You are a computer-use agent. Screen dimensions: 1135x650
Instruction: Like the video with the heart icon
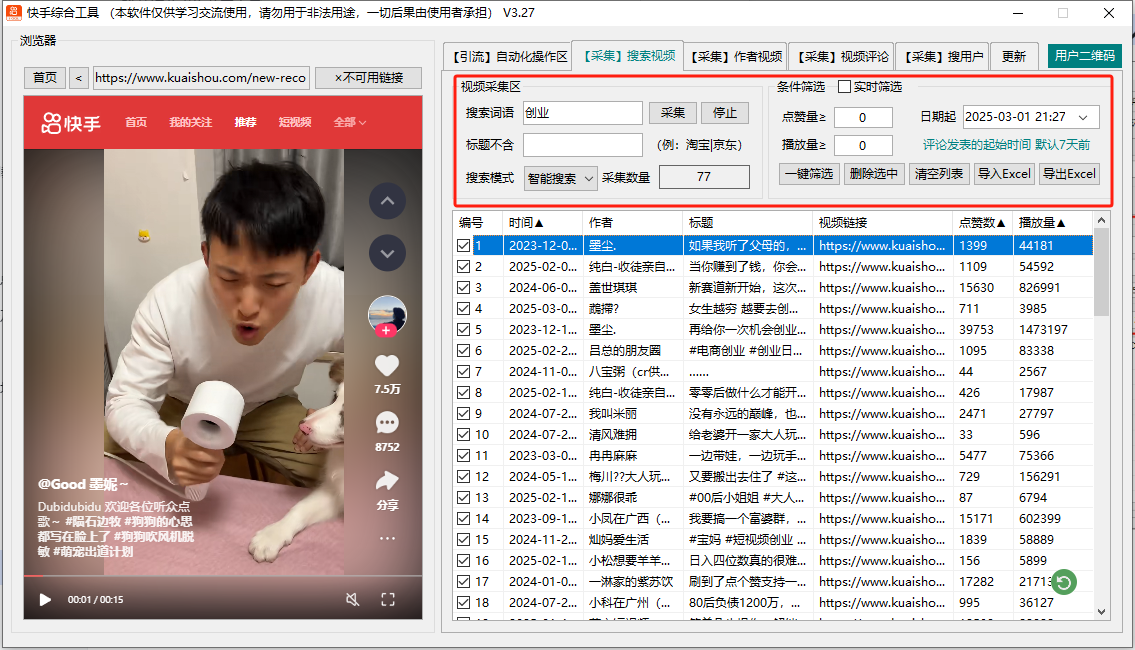pos(387,367)
